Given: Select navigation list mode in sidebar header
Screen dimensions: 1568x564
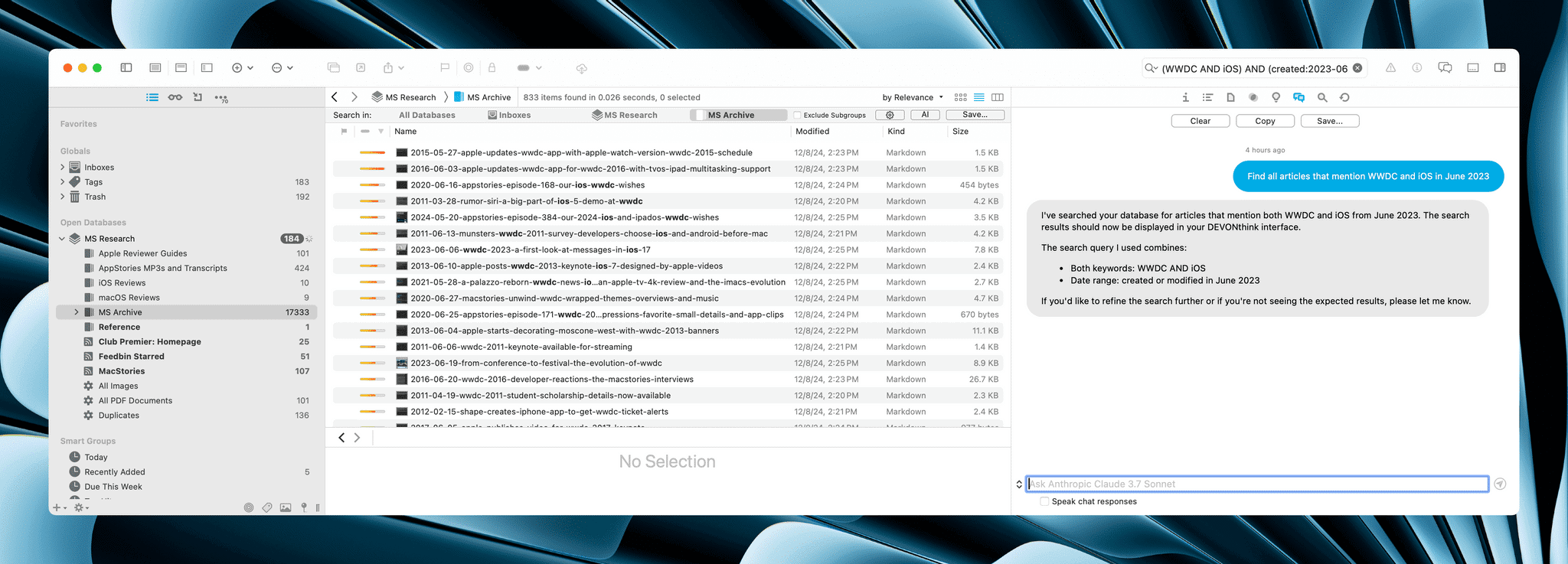Looking at the screenshot, I should click(152, 97).
